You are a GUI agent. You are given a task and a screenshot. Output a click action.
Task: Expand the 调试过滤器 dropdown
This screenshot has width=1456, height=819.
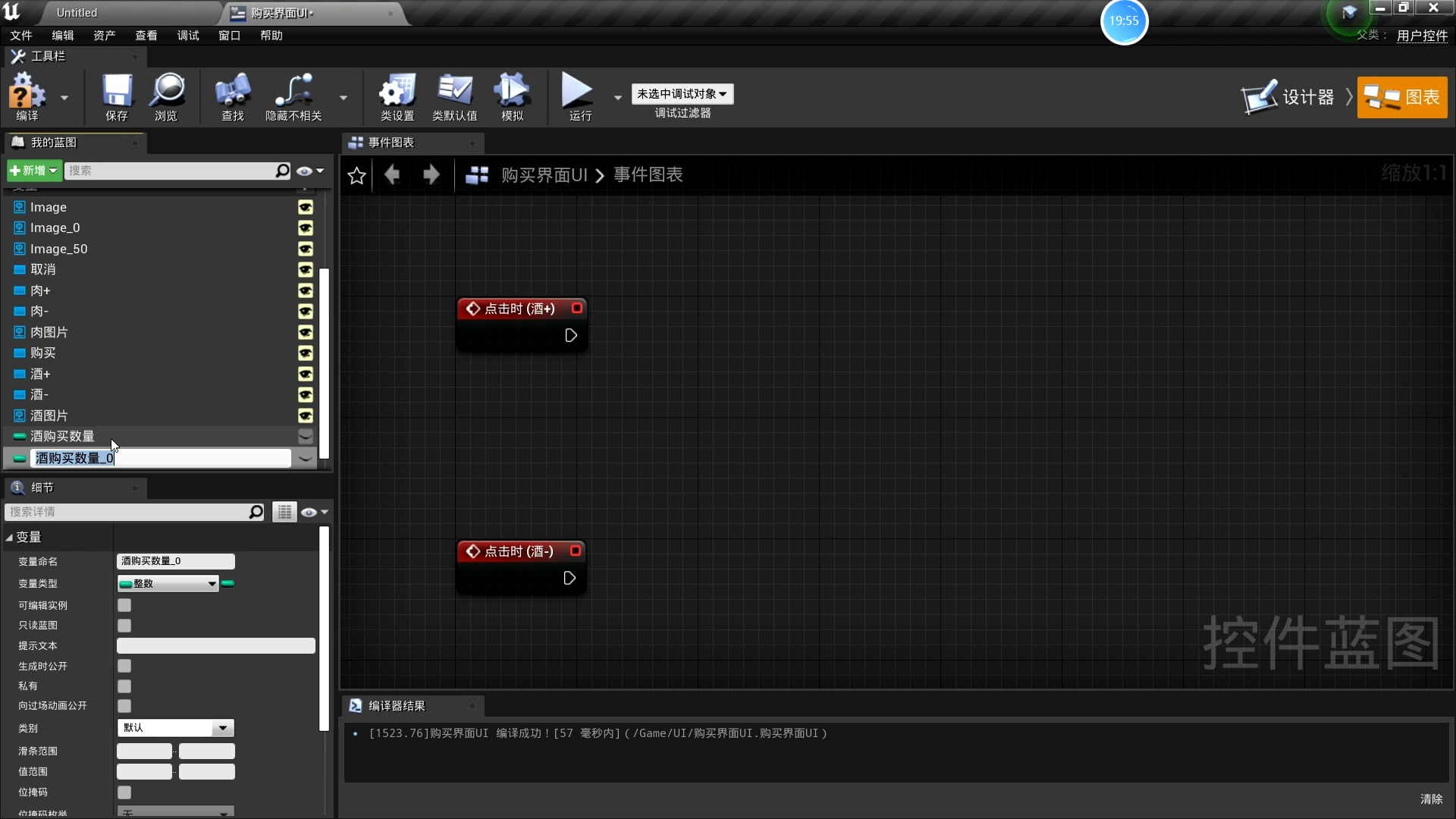point(683,93)
